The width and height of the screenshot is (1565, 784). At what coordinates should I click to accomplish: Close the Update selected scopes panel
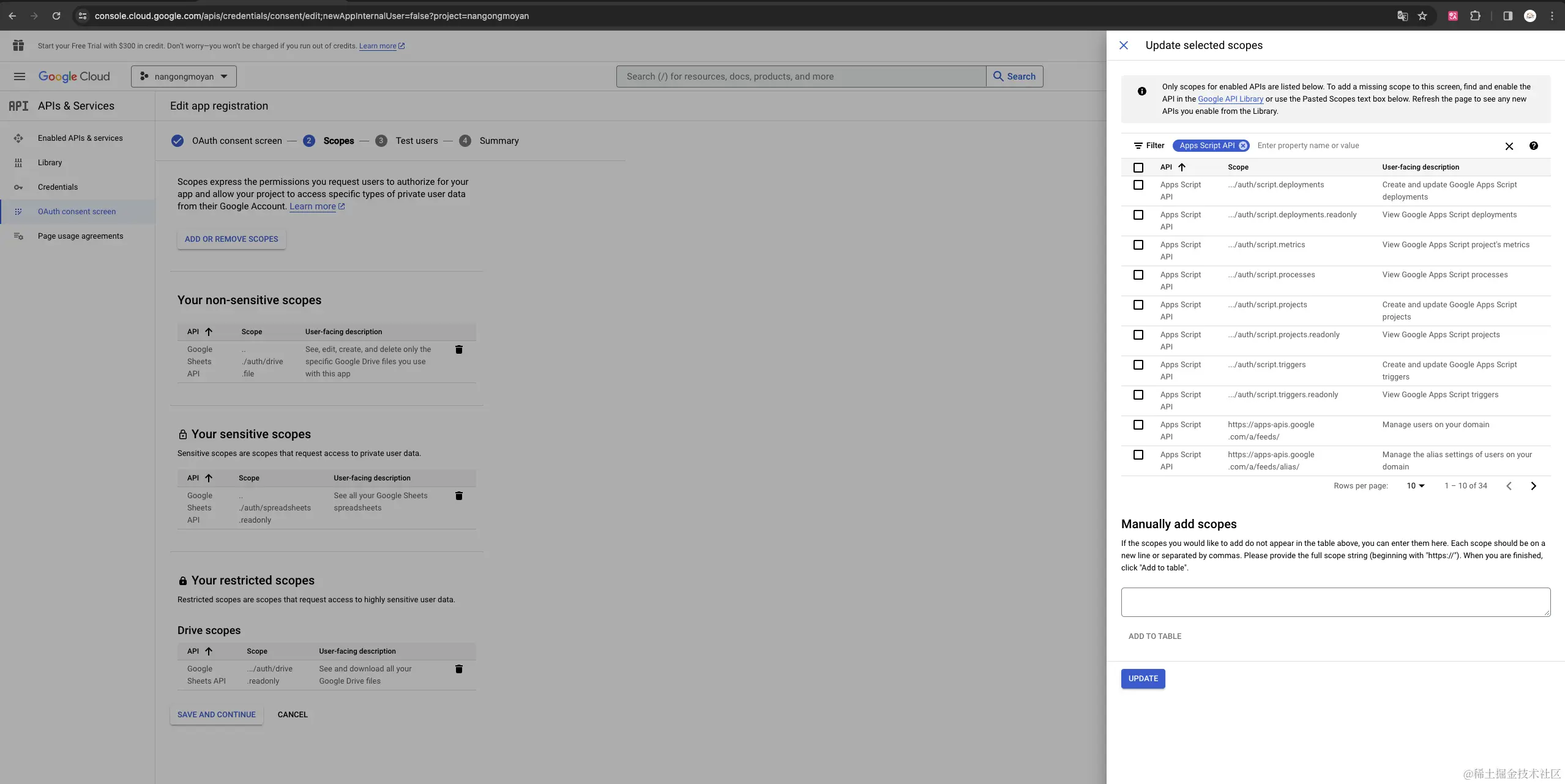(x=1123, y=45)
